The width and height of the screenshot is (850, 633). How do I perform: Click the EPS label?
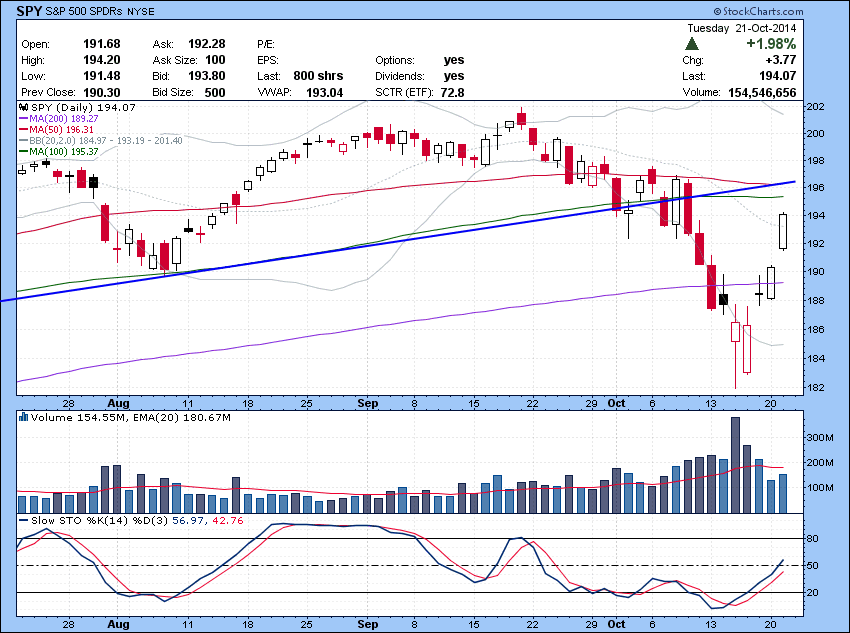click(268, 60)
